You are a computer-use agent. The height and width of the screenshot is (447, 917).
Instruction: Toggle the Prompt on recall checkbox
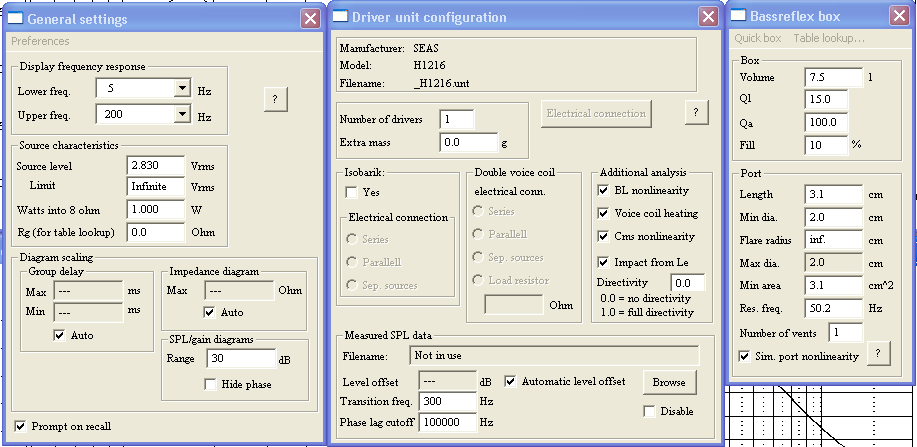coord(20,426)
